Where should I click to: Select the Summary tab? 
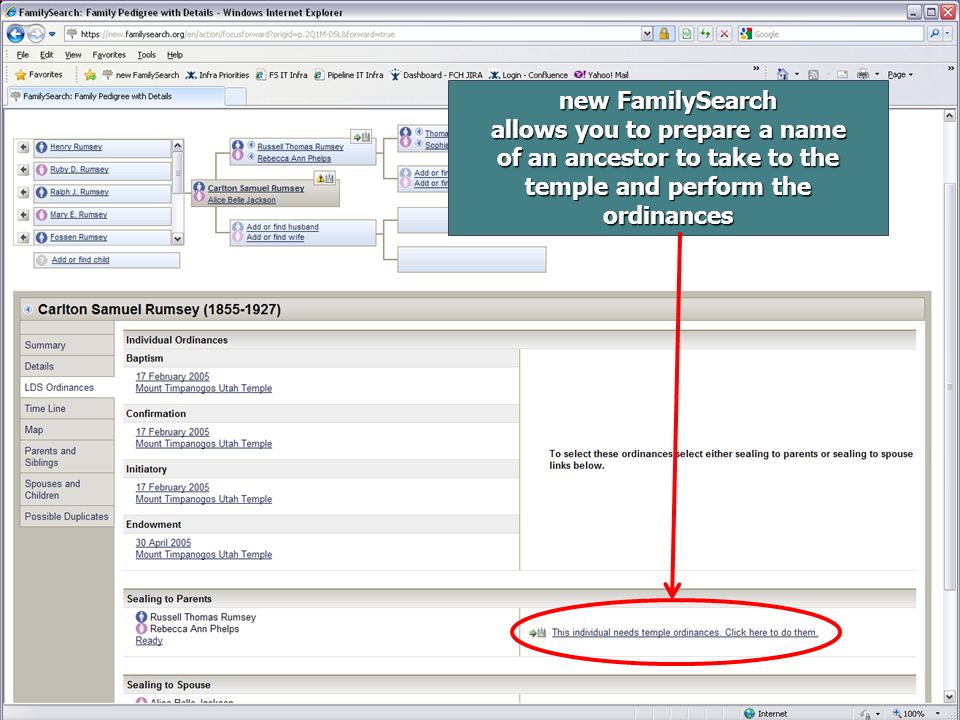pos(67,345)
